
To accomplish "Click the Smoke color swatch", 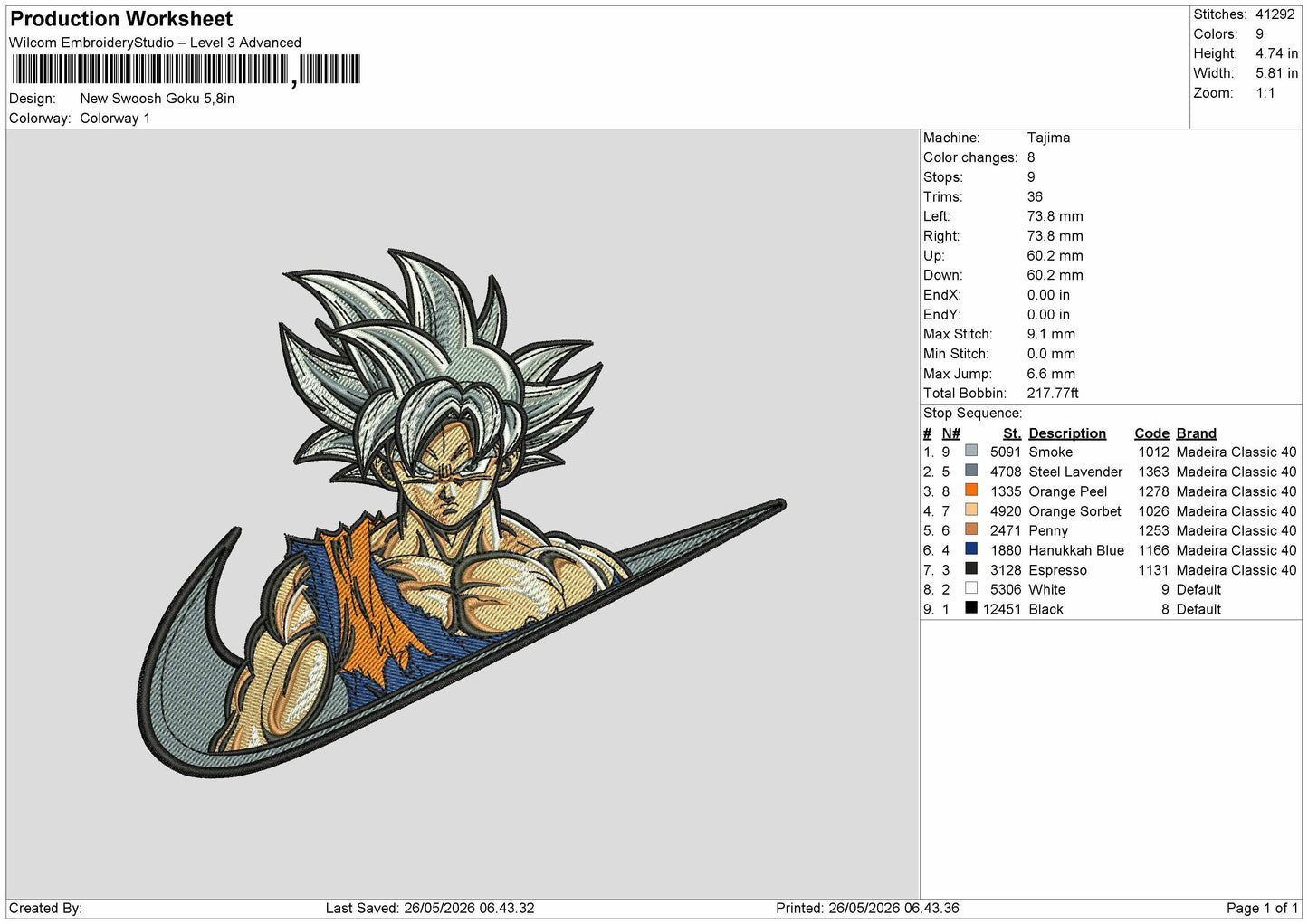I will (x=971, y=451).
